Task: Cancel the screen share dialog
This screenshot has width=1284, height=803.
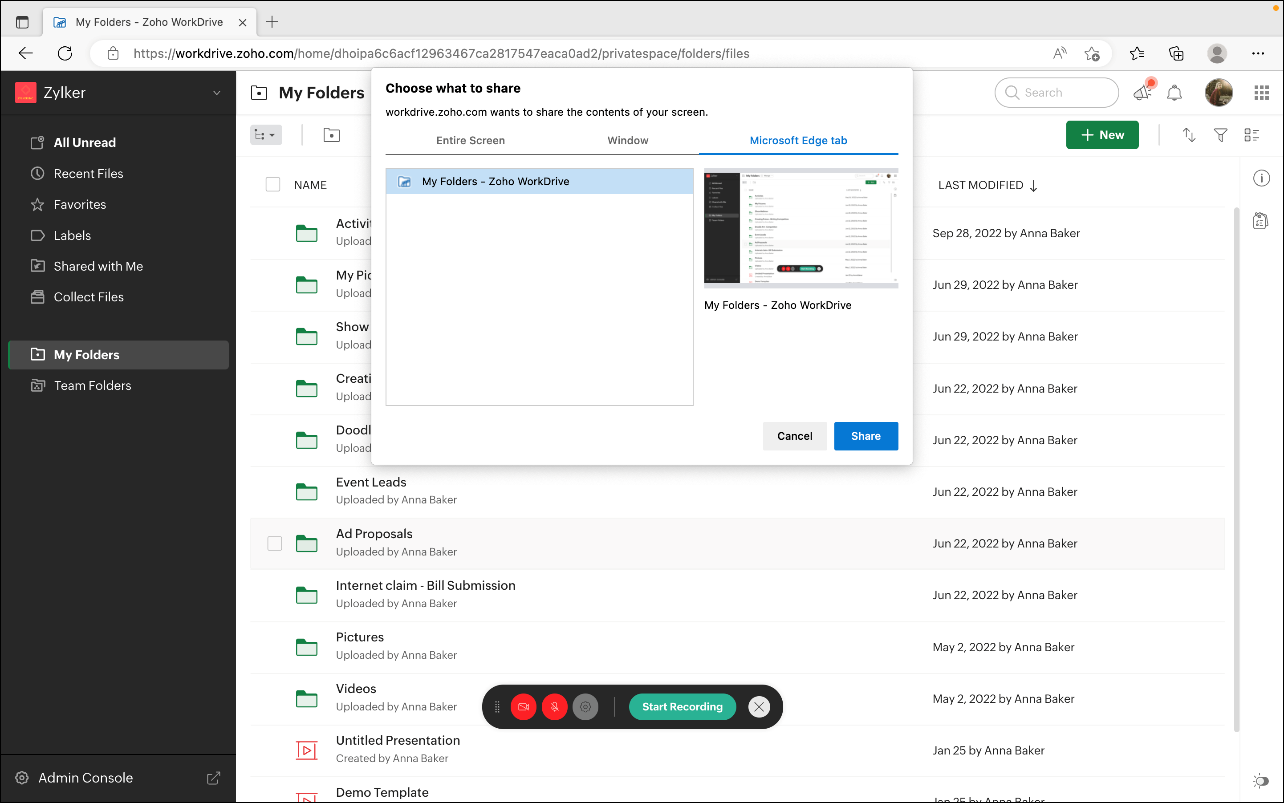Action: (795, 436)
